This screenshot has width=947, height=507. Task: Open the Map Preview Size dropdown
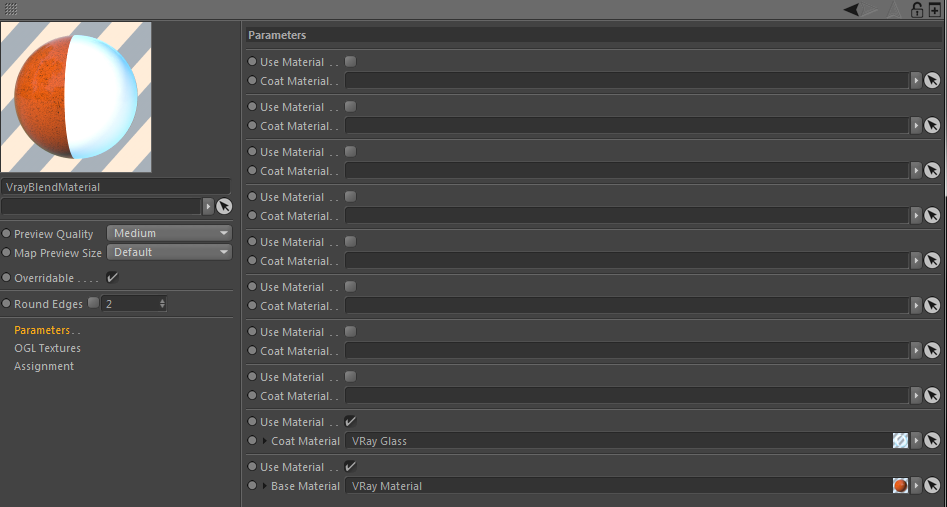click(169, 252)
